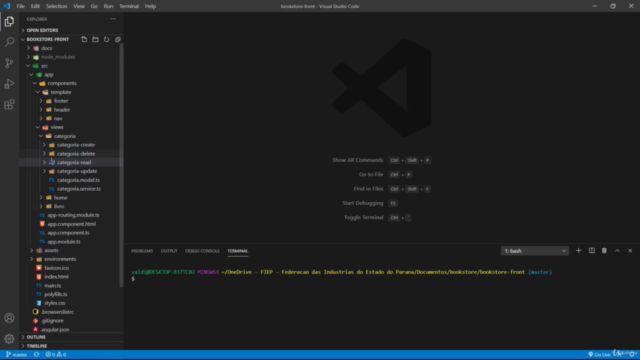Collapse the BOOKSTORE-FRONT root folder

point(48,39)
